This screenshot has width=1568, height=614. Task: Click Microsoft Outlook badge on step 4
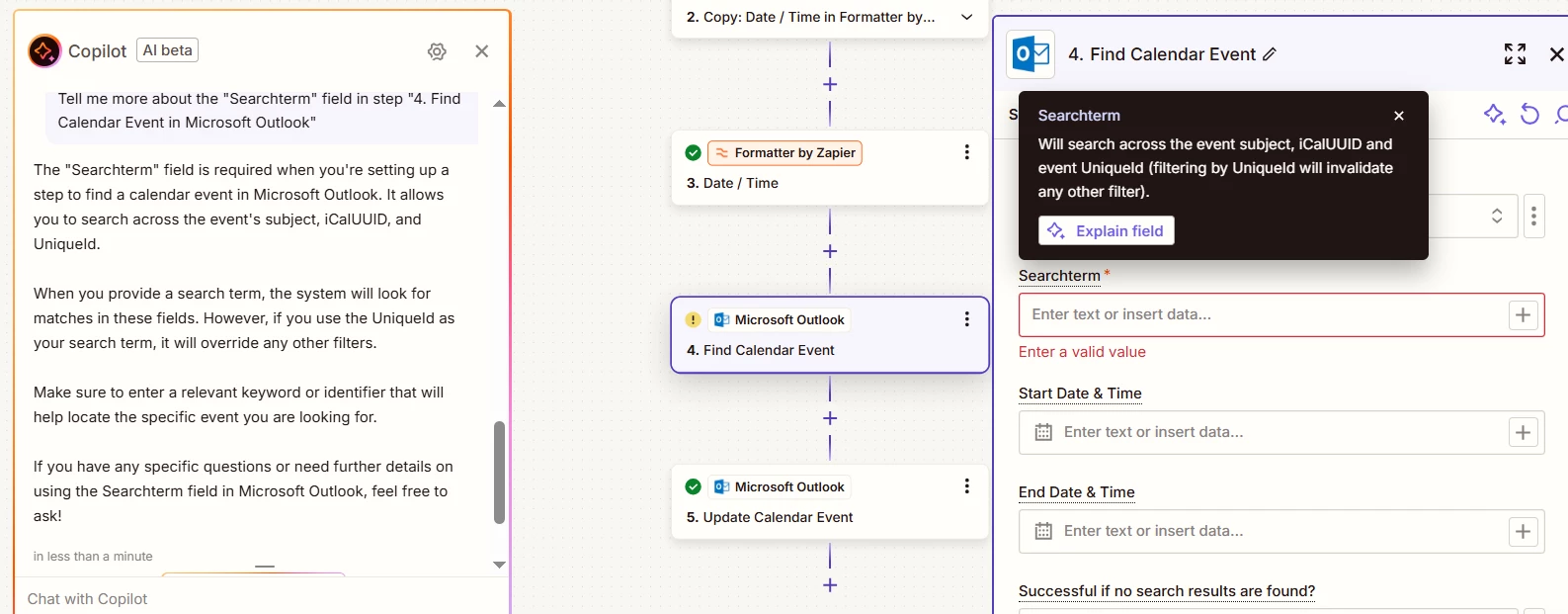click(x=780, y=319)
